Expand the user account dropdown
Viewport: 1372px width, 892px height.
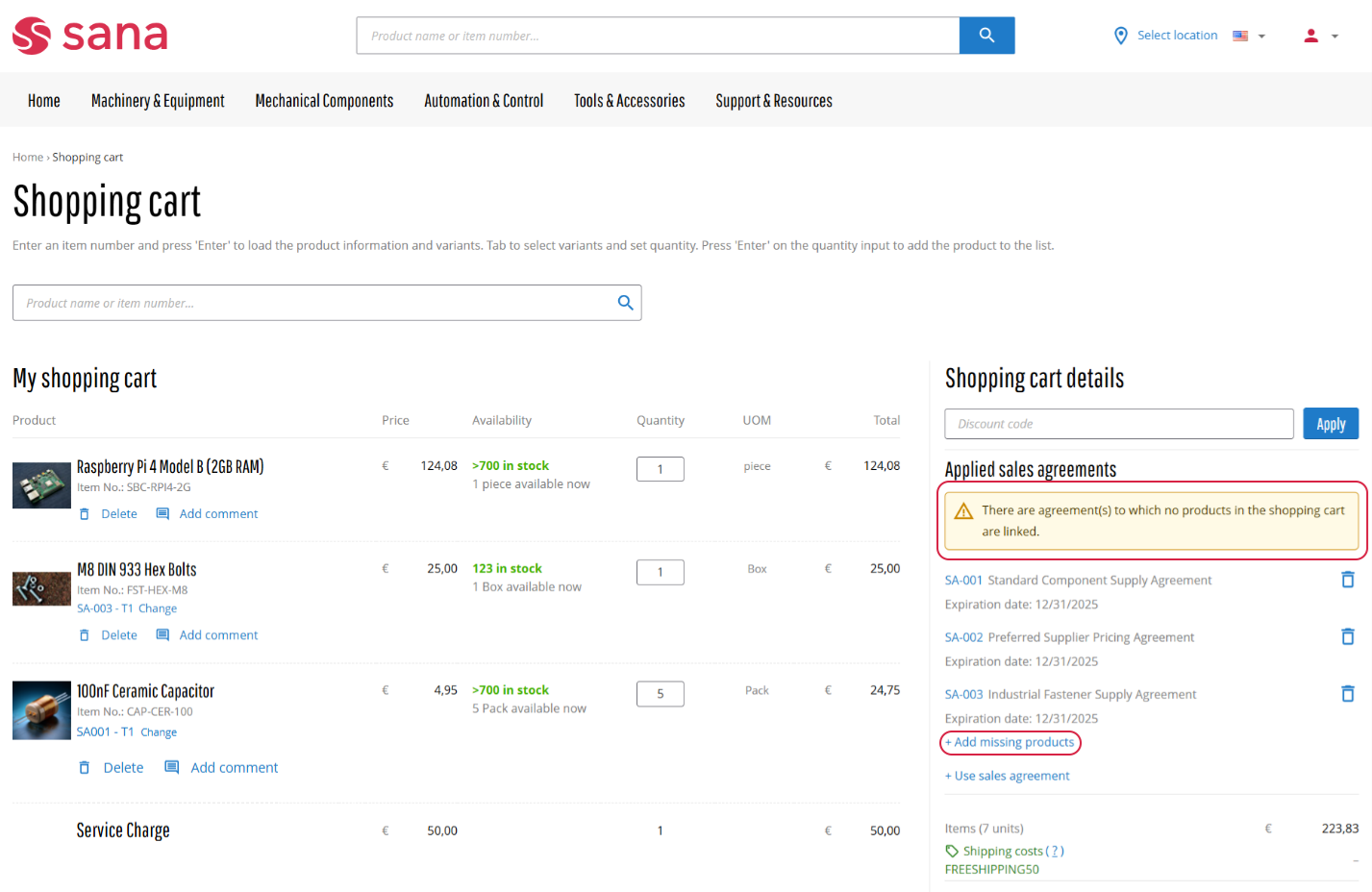pos(1321,37)
